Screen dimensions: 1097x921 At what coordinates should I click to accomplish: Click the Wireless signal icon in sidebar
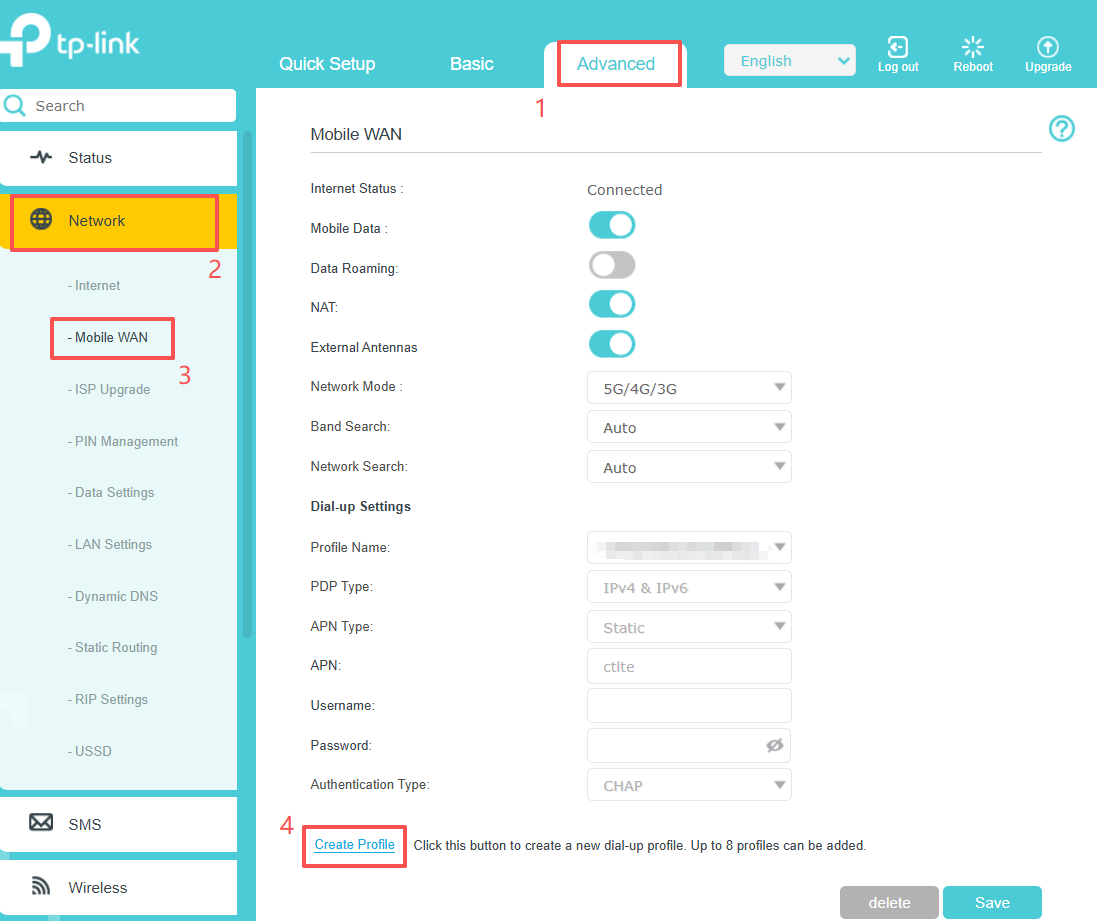click(x=41, y=887)
